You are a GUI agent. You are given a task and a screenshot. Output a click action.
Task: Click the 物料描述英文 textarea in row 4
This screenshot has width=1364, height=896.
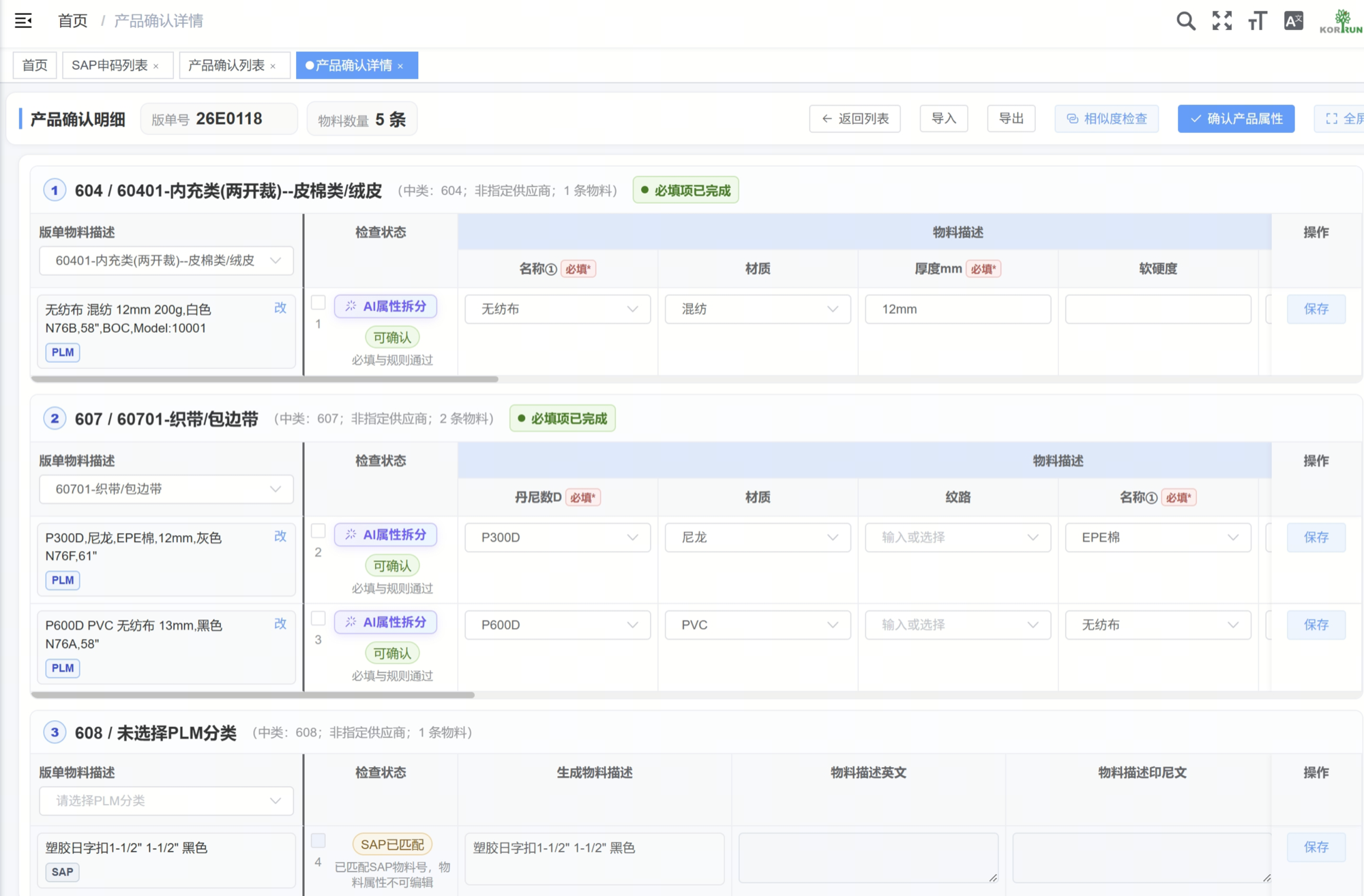[x=869, y=858]
